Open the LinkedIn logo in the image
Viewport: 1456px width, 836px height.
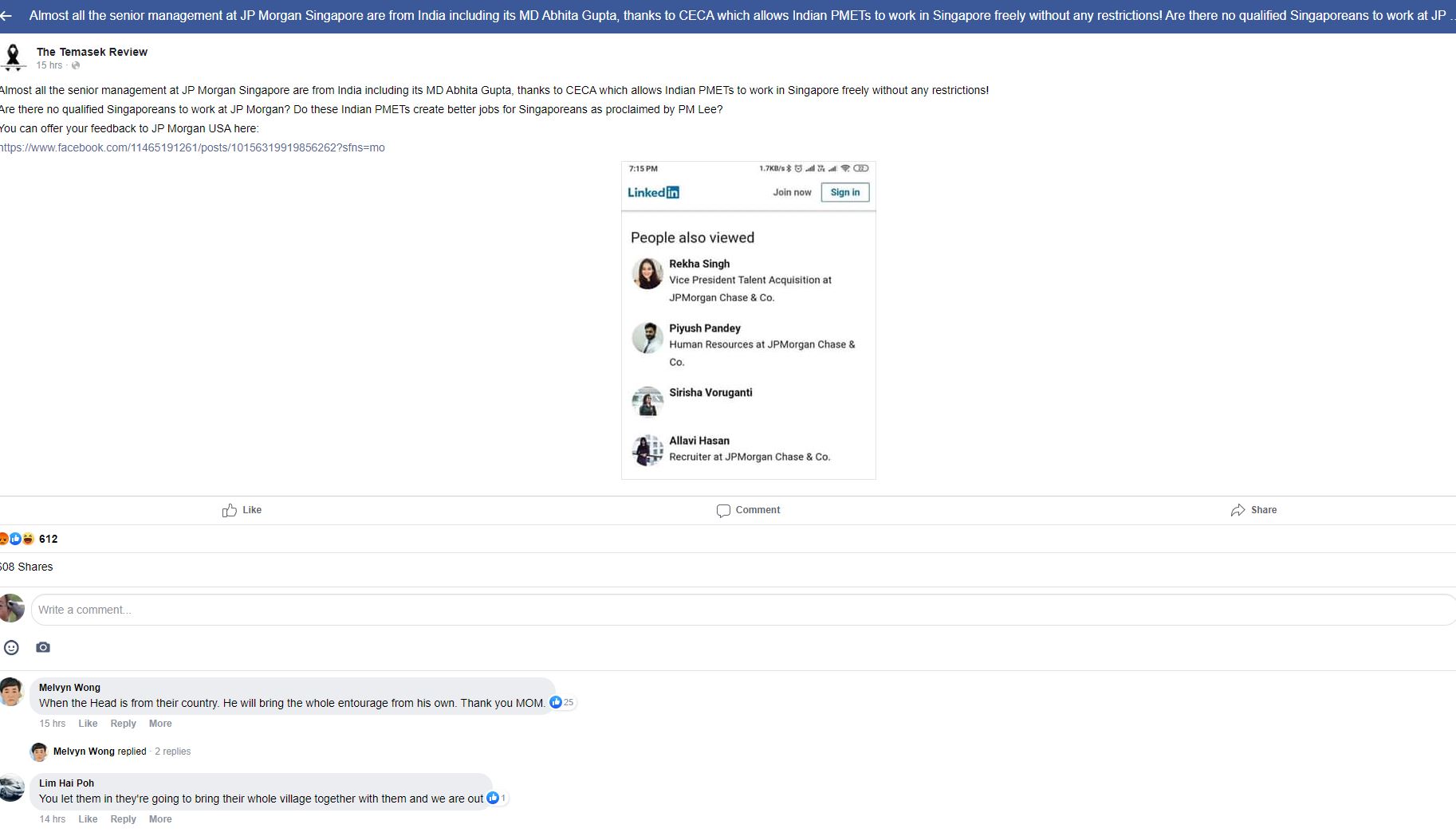click(653, 192)
